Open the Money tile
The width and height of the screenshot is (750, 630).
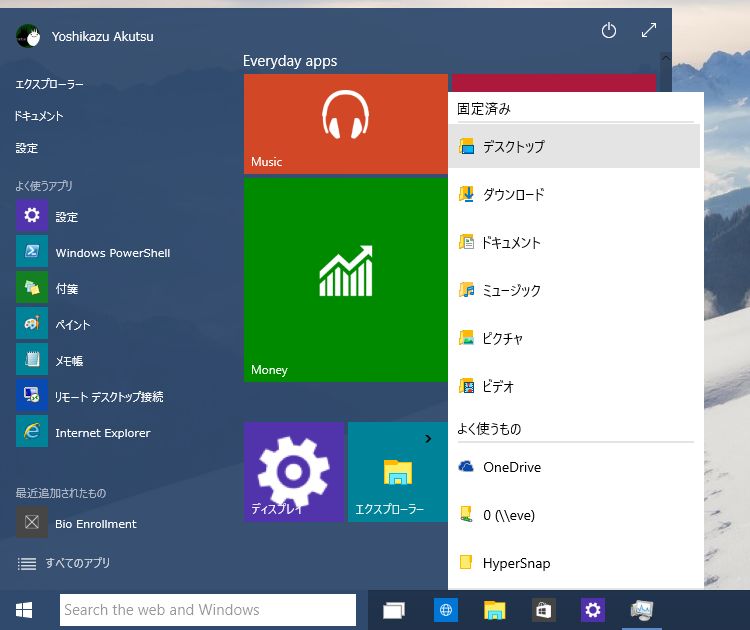pyautogui.click(x=345, y=280)
